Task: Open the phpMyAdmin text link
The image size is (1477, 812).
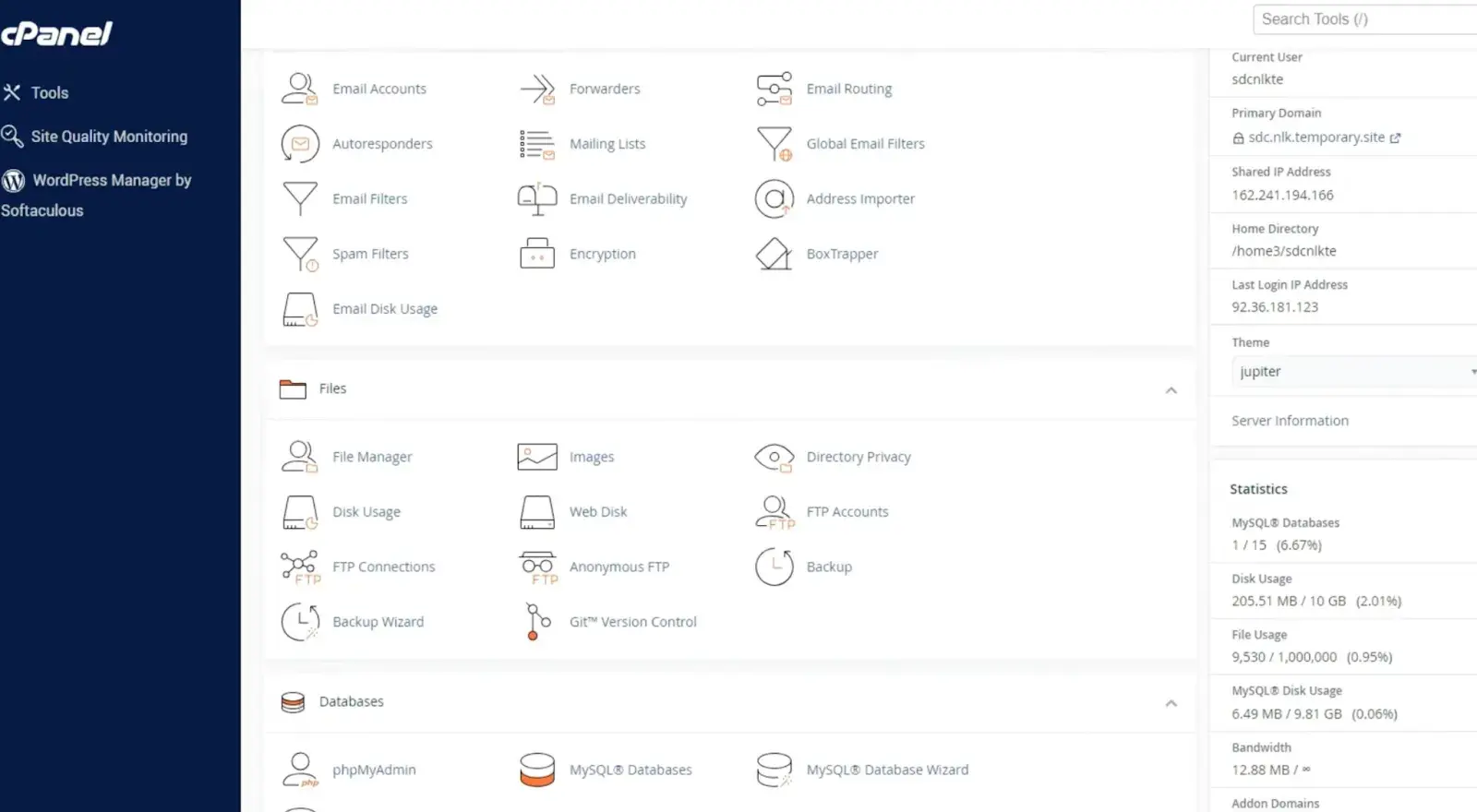Action: (x=374, y=770)
